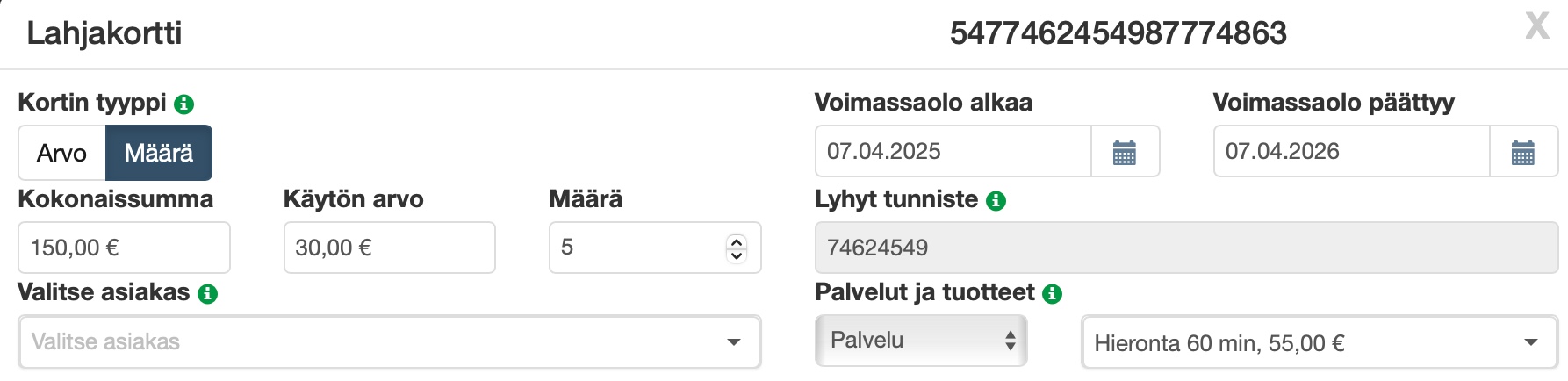Image resolution: width=1568 pixels, height=381 pixels.
Task: Click the Voimassaolo päättyy date field
Action: click(x=1351, y=152)
